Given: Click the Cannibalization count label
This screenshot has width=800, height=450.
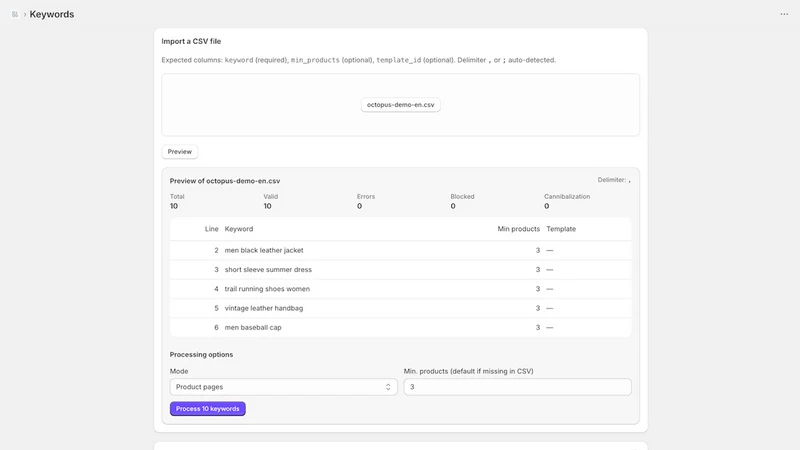Looking at the screenshot, I should (x=567, y=196).
